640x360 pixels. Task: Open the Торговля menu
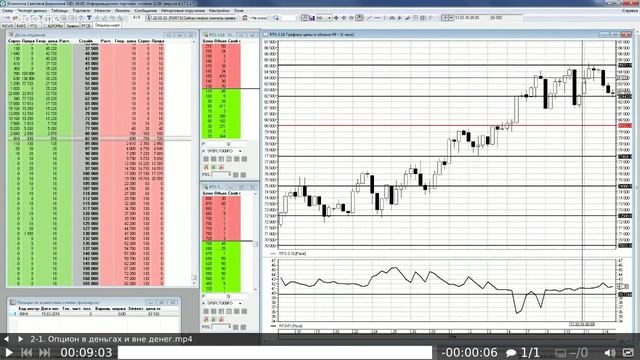81,11
